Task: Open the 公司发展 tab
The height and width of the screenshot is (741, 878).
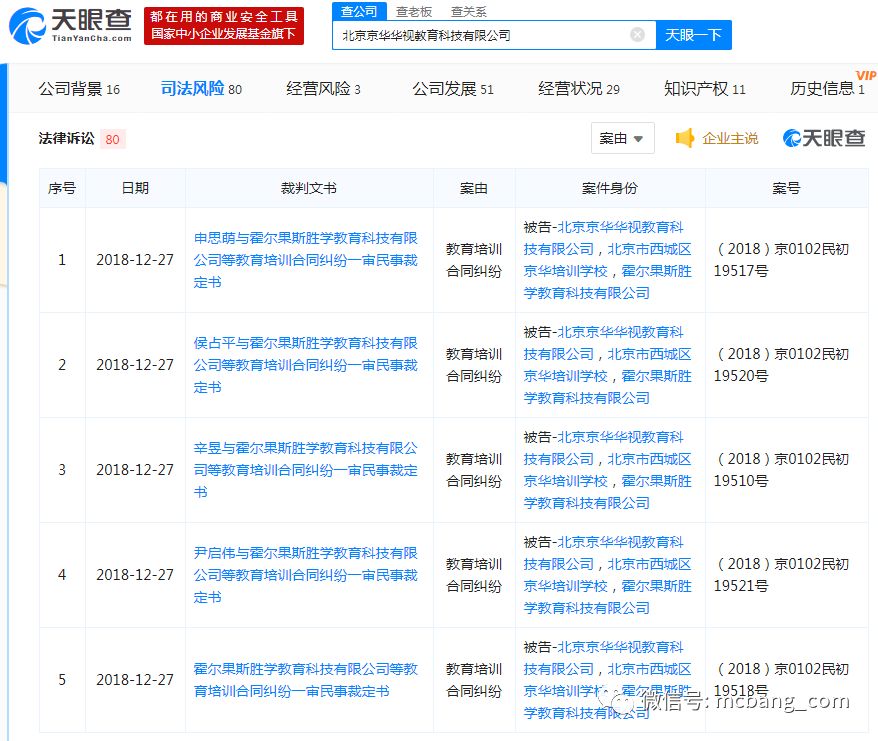Action: coord(452,88)
